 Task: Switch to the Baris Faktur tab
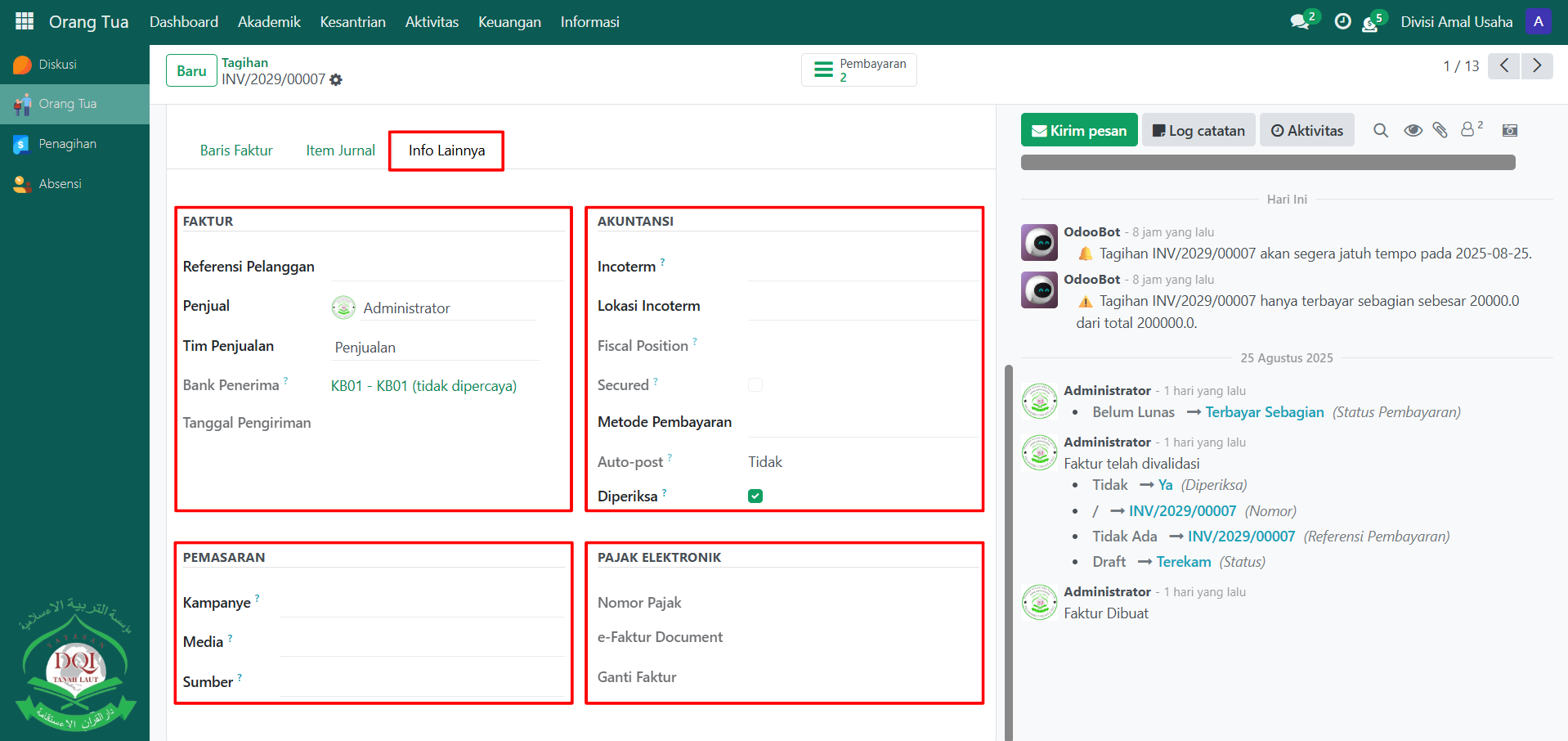pos(236,150)
